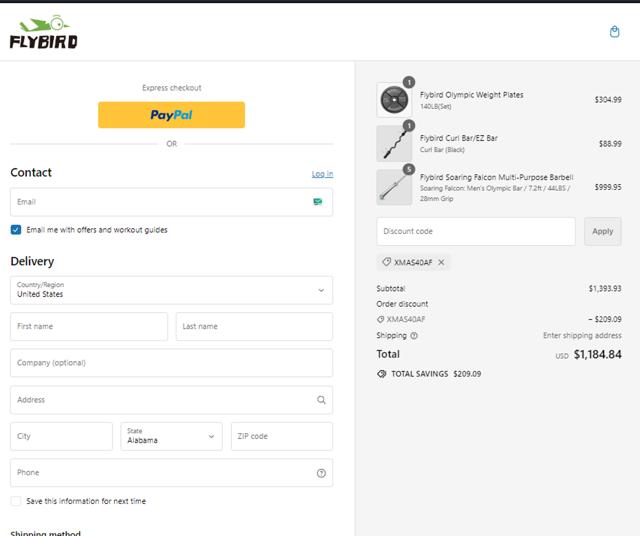
Task: Click the Curl Bar (Black) variant text
Action: [x=442, y=150]
